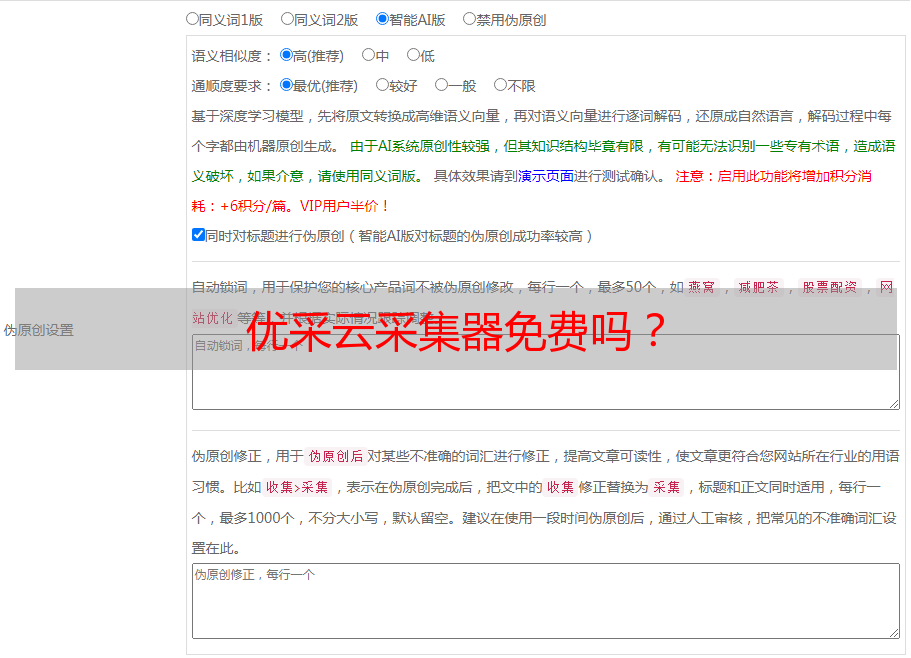Select 禁用伪原创 to disable rewriting
The width and height of the screenshot is (911, 658).
pyautogui.click(x=469, y=19)
